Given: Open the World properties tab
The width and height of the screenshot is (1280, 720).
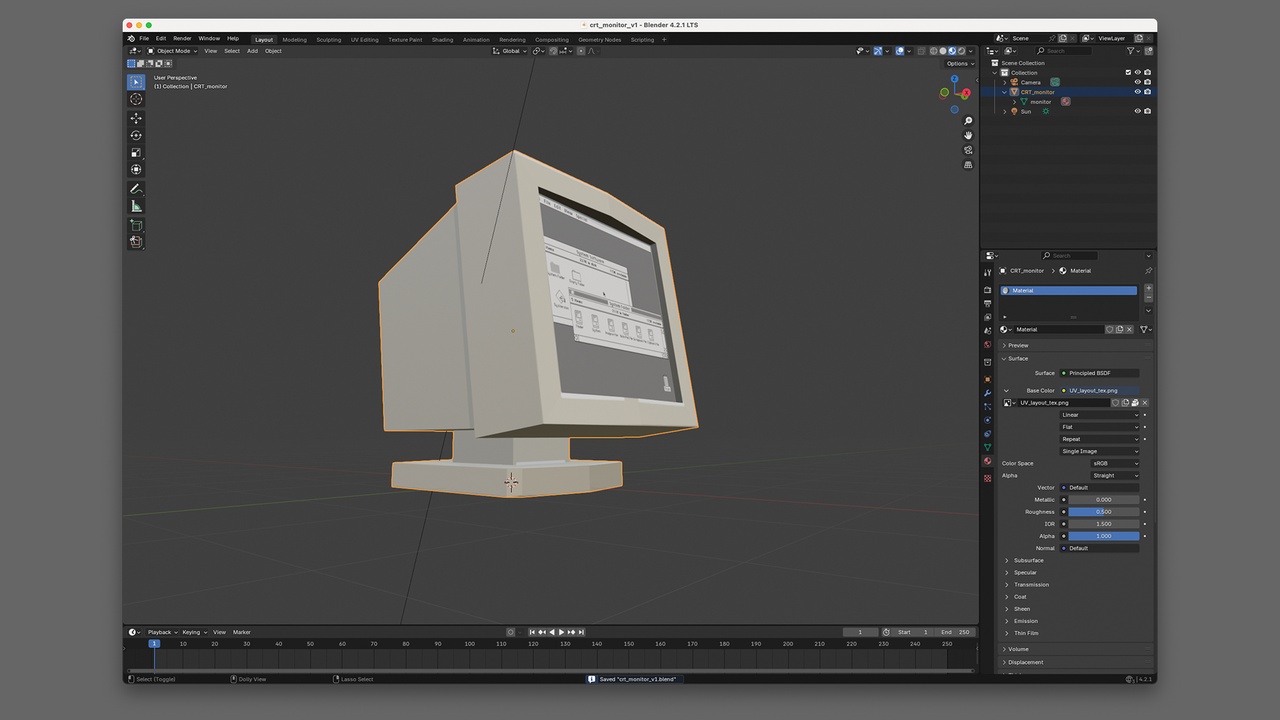Looking at the screenshot, I should 987,345.
